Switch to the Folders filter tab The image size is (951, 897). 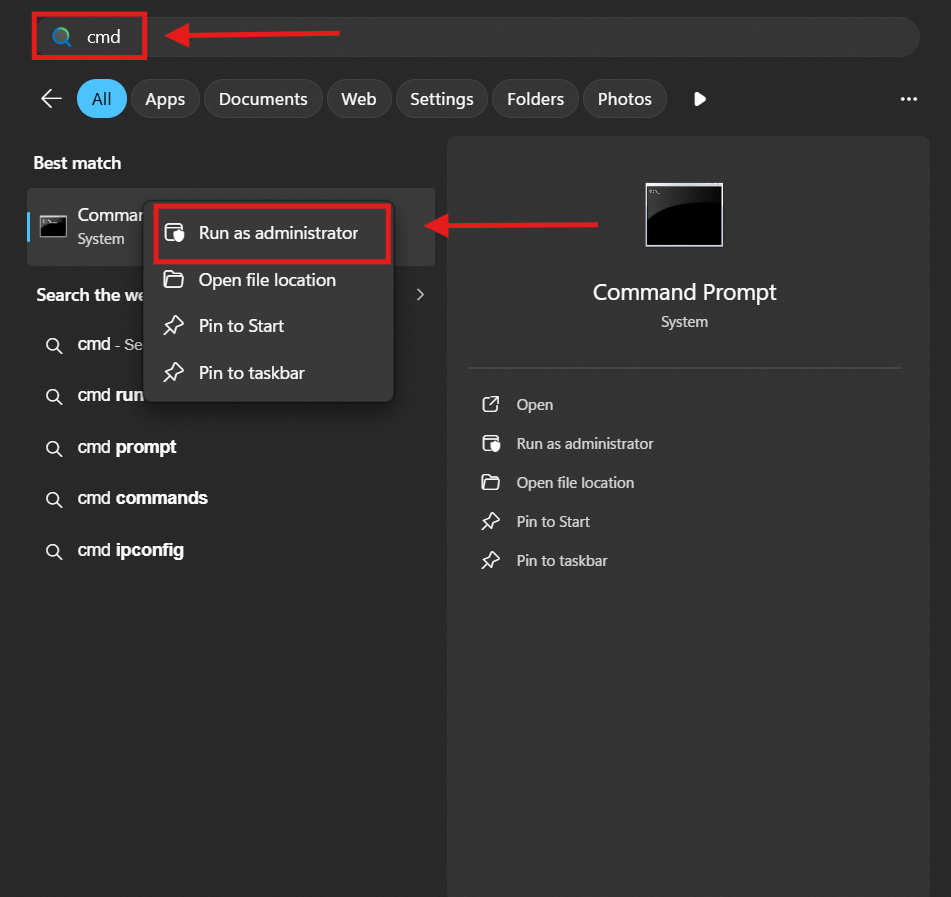click(x=535, y=99)
